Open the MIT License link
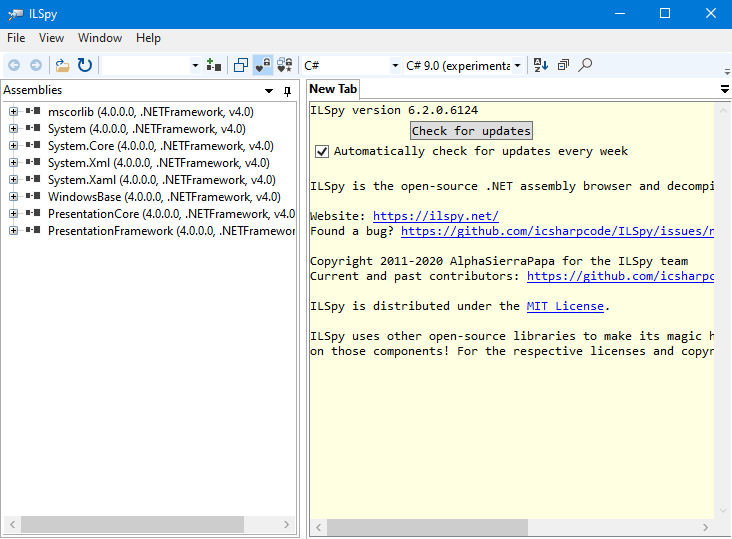This screenshot has height=539, width=732. [565, 306]
